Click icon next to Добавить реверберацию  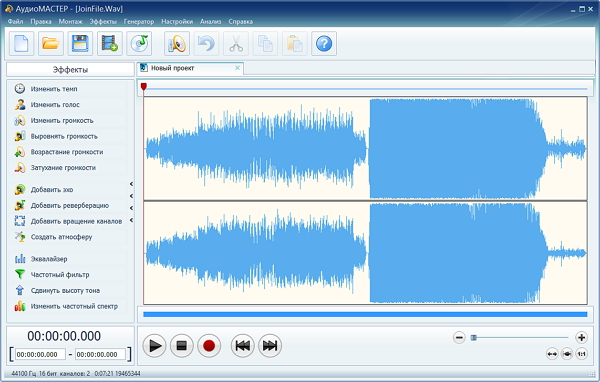[20, 206]
